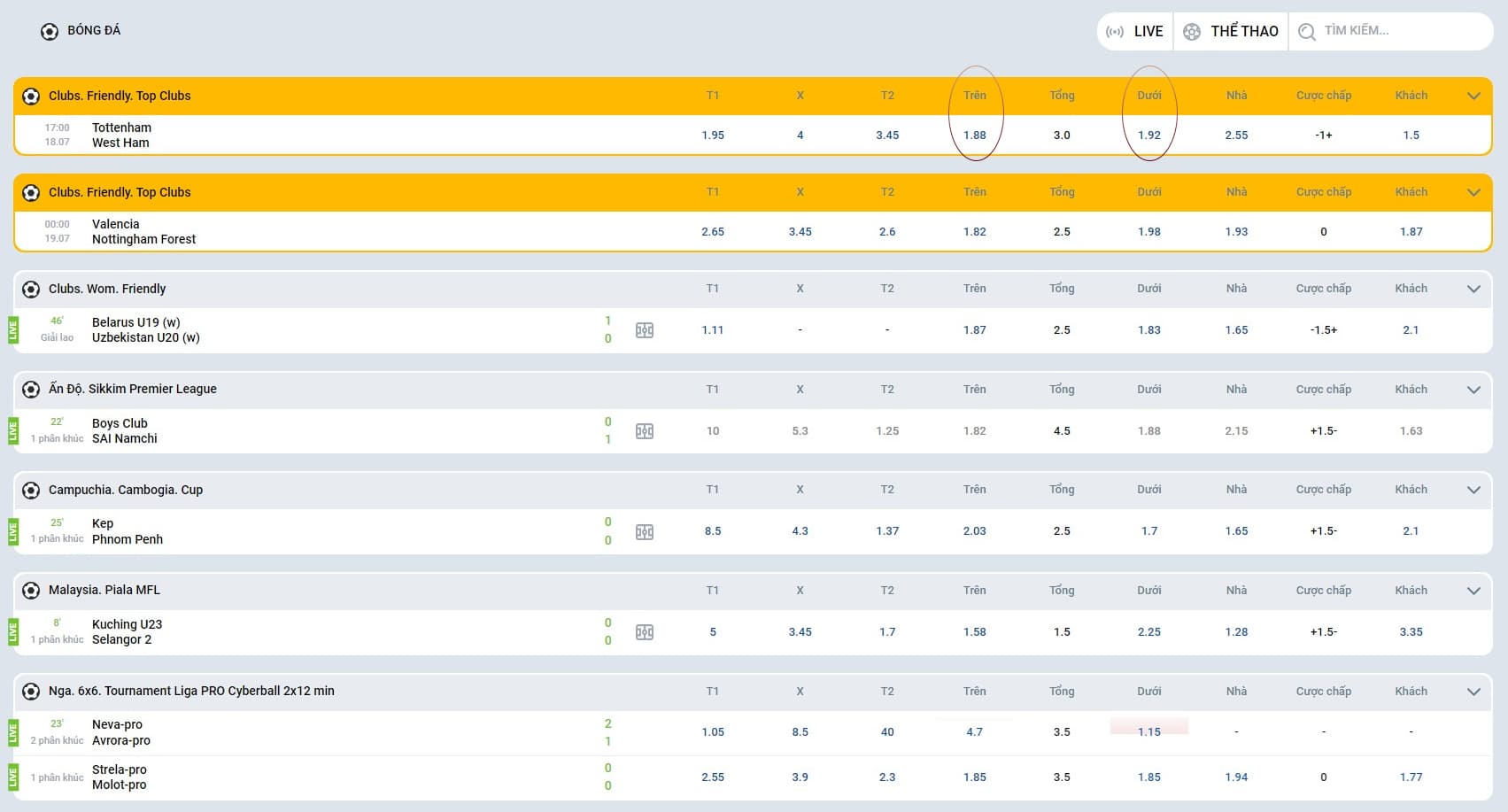Select T1 odds 8.5 for Kep

(x=713, y=531)
